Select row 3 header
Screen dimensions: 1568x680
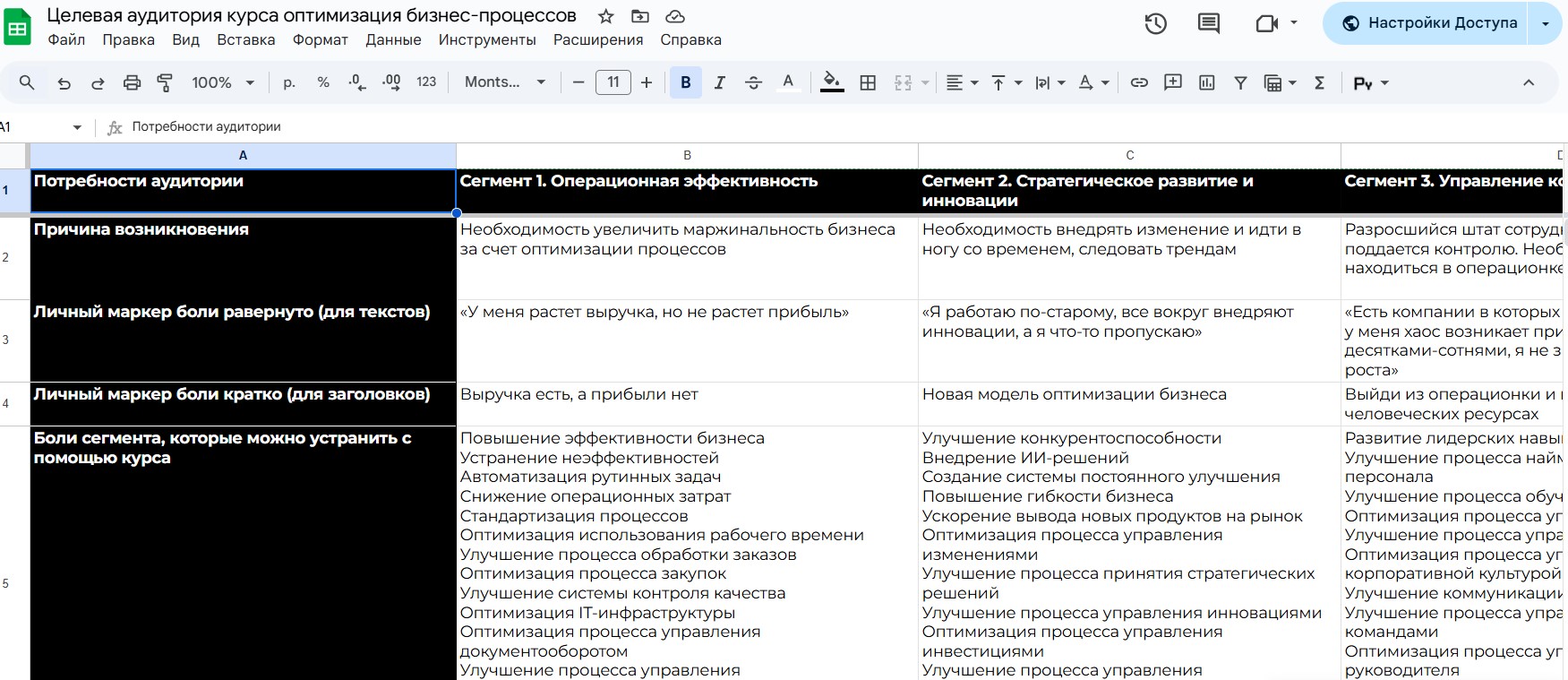click(x=14, y=340)
